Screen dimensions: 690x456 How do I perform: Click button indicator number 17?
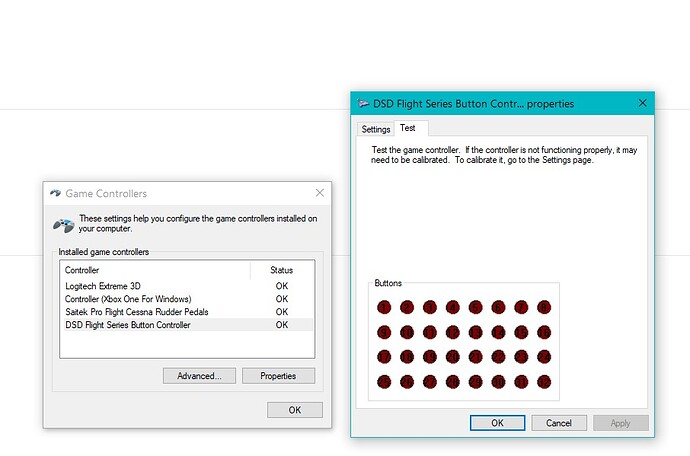(x=382, y=356)
